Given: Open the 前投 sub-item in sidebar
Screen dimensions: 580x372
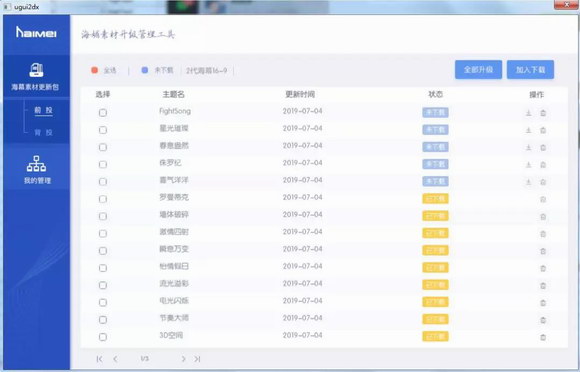Looking at the screenshot, I should pos(44,110).
